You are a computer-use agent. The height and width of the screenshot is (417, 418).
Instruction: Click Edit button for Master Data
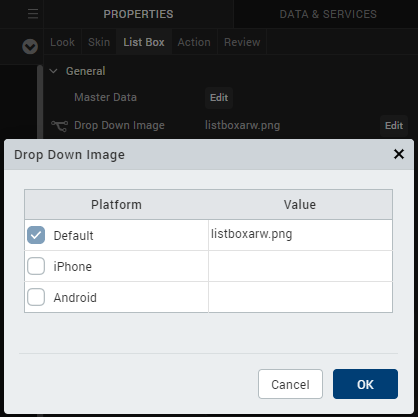(x=219, y=98)
